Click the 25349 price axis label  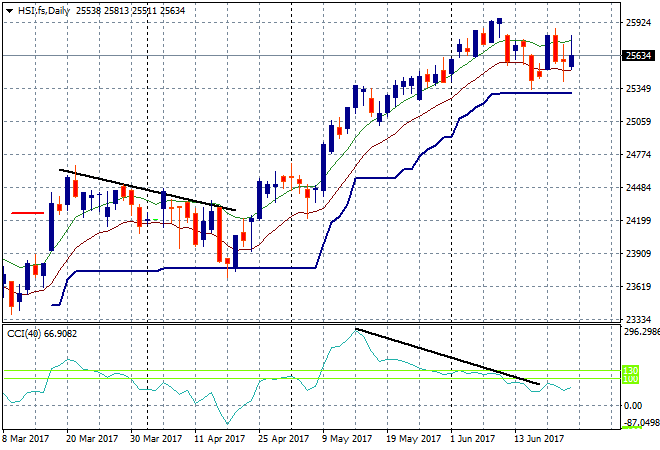638,88
